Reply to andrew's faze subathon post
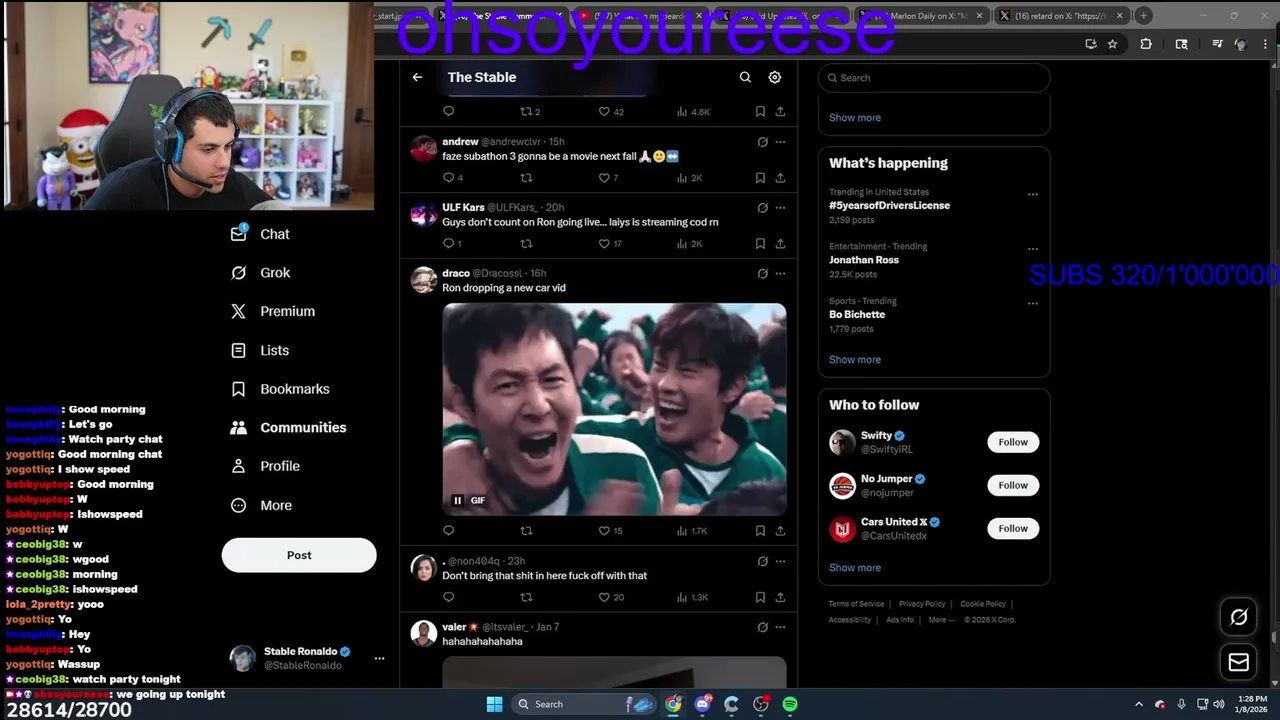The width and height of the screenshot is (1280, 720). pyautogui.click(x=448, y=178)
